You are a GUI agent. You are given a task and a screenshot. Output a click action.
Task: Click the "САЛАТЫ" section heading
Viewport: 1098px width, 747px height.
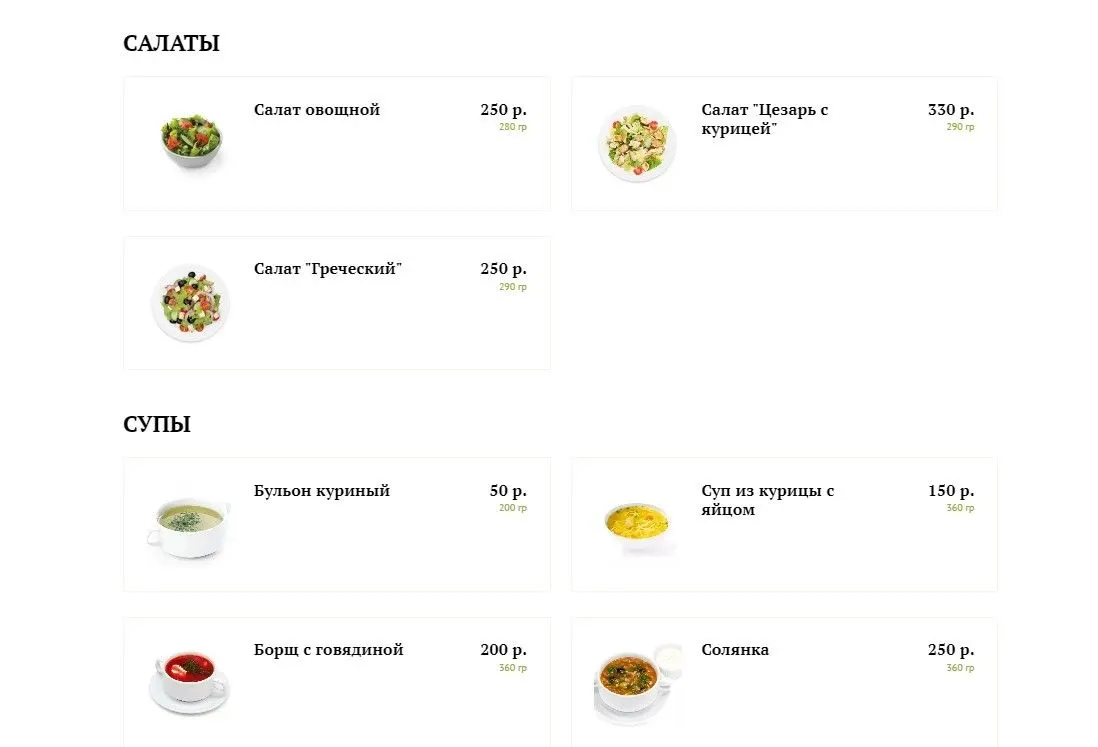(x=171, y=44)
